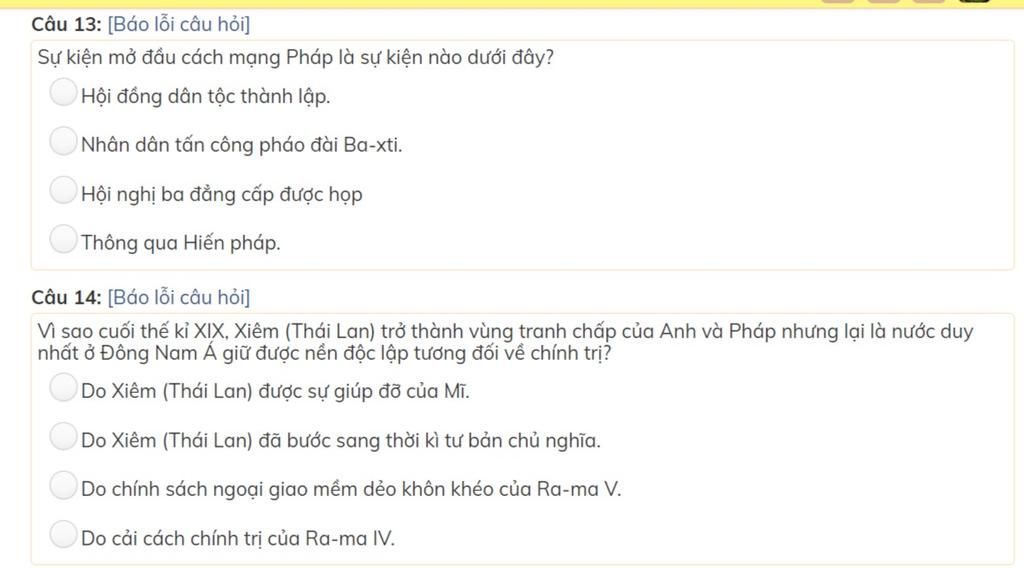This screenshot has width=1024, height=568.
Task: Pick radio circle for Ra-ma V diplomacy answer
Action: tap(63, 485)
